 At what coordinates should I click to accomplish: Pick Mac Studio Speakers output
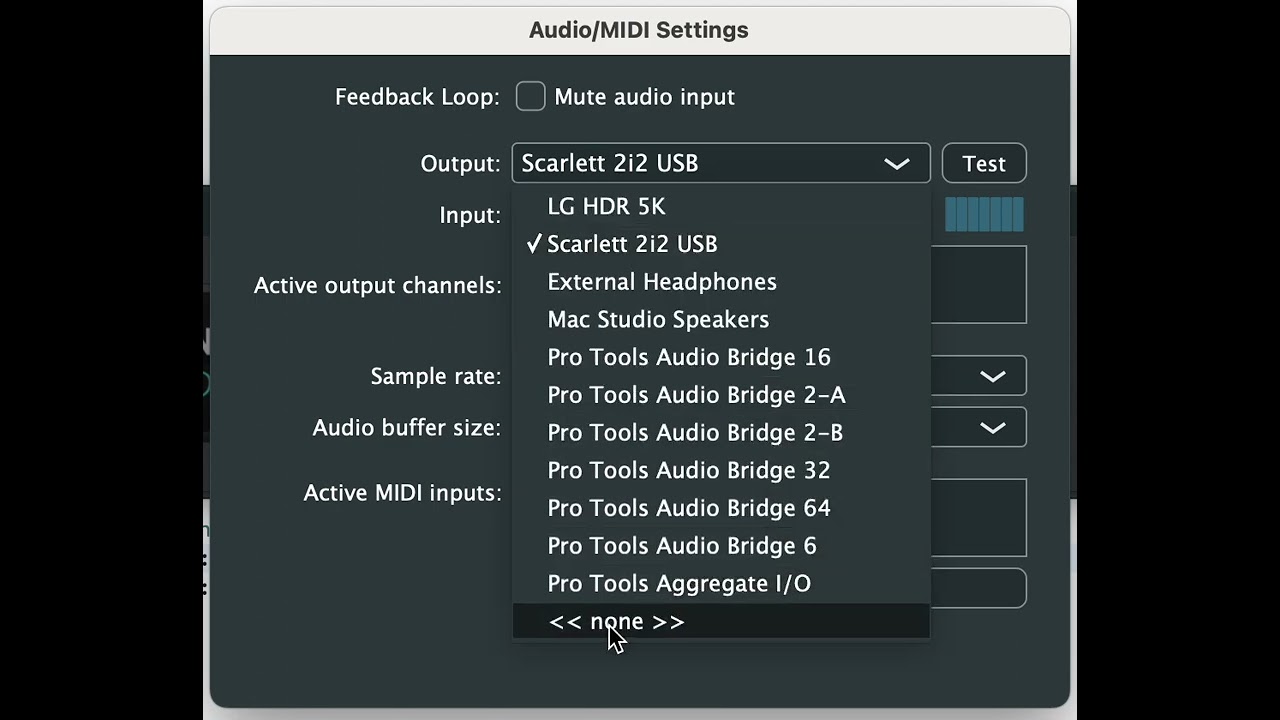[658, 320]
